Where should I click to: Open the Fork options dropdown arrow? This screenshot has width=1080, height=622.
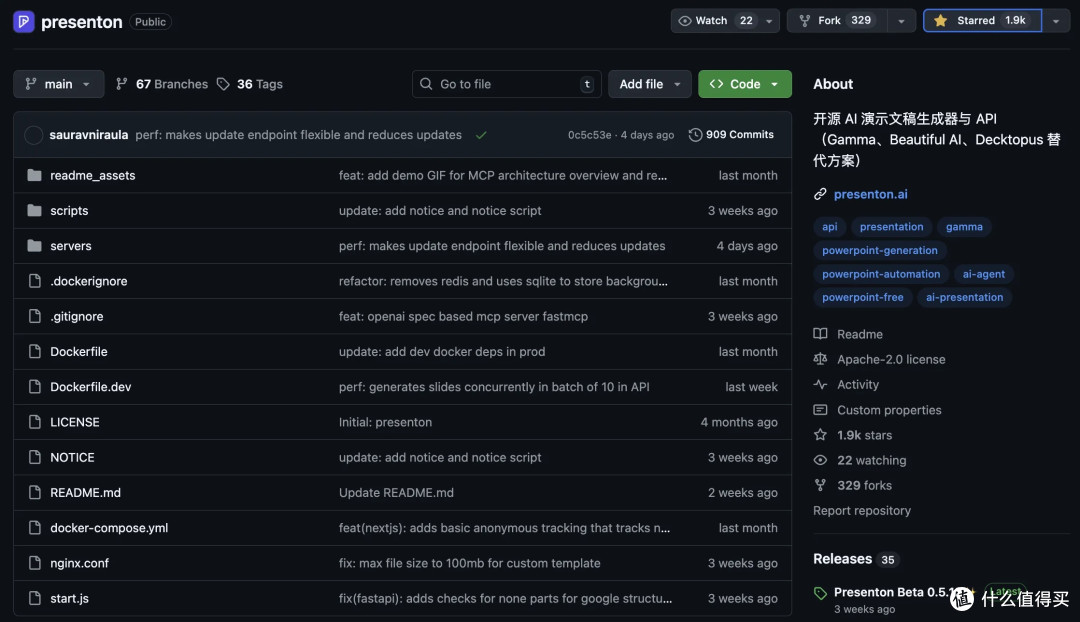901,21
